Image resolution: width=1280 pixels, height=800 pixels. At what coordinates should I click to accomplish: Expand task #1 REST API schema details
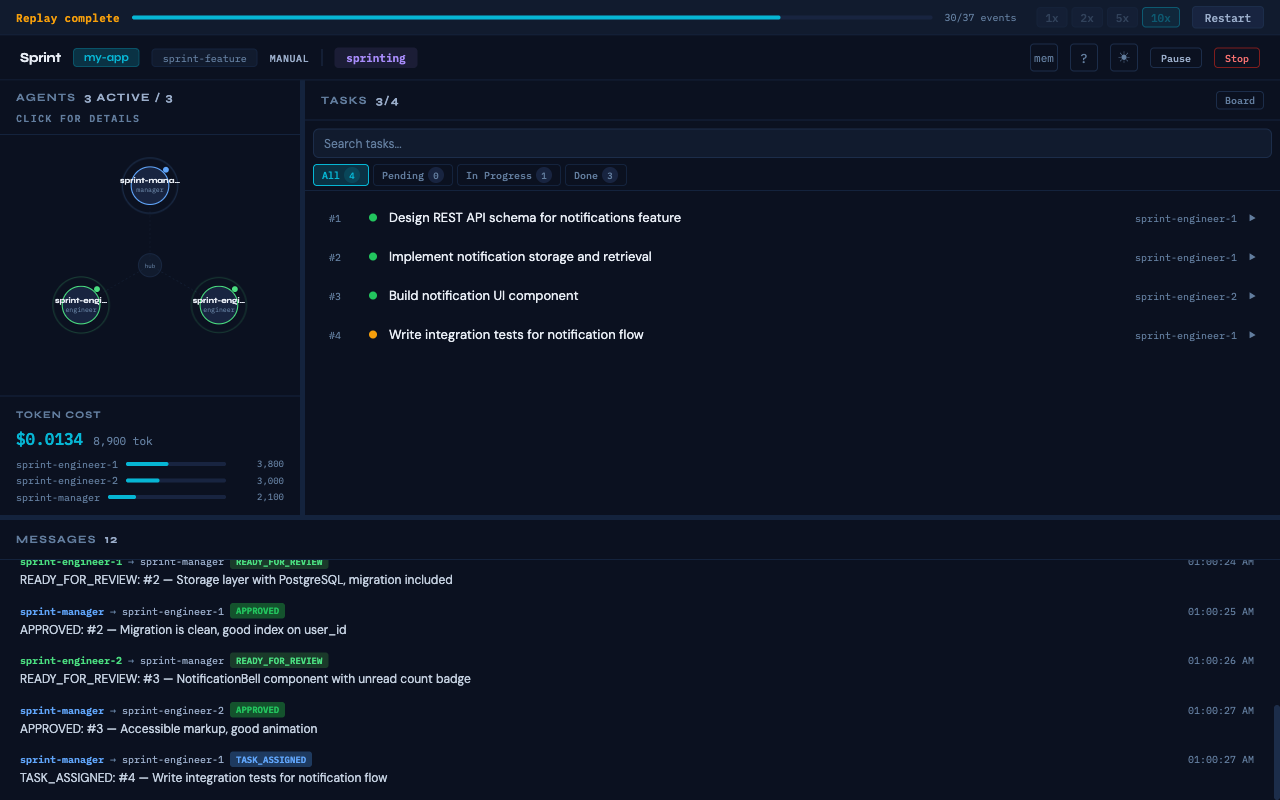coord(1252,218)
